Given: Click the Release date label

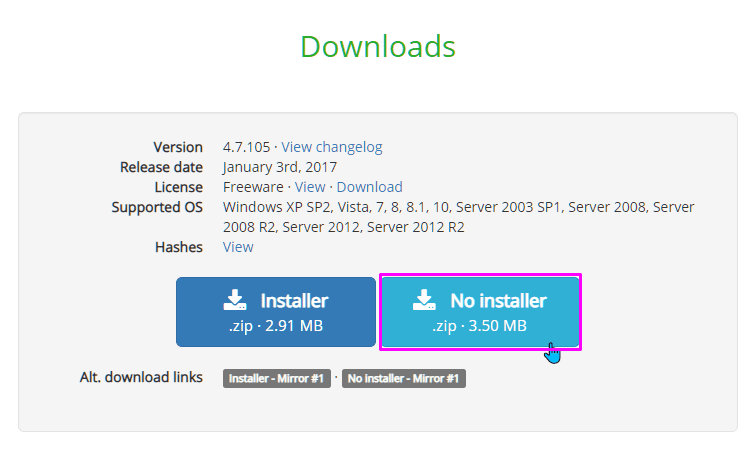Looking at the screenshot, I should 161,167.
